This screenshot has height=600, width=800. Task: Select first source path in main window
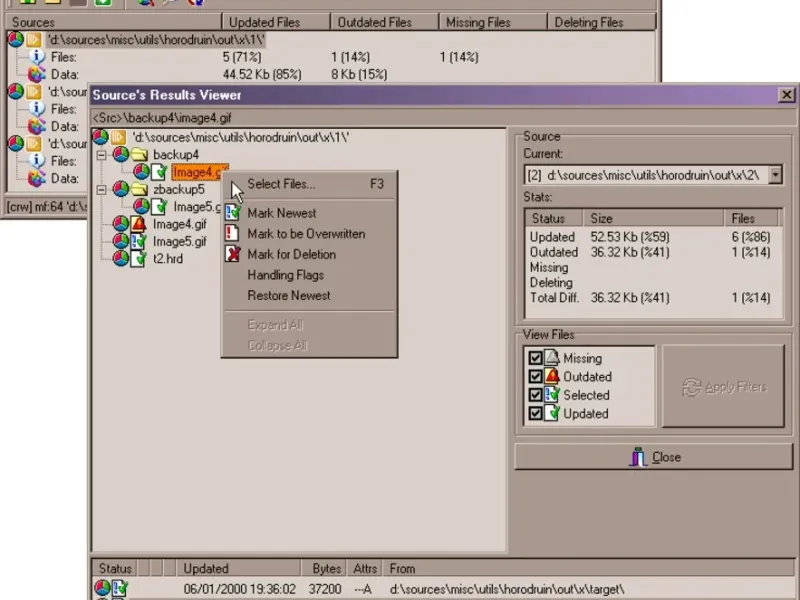[156, 40]
